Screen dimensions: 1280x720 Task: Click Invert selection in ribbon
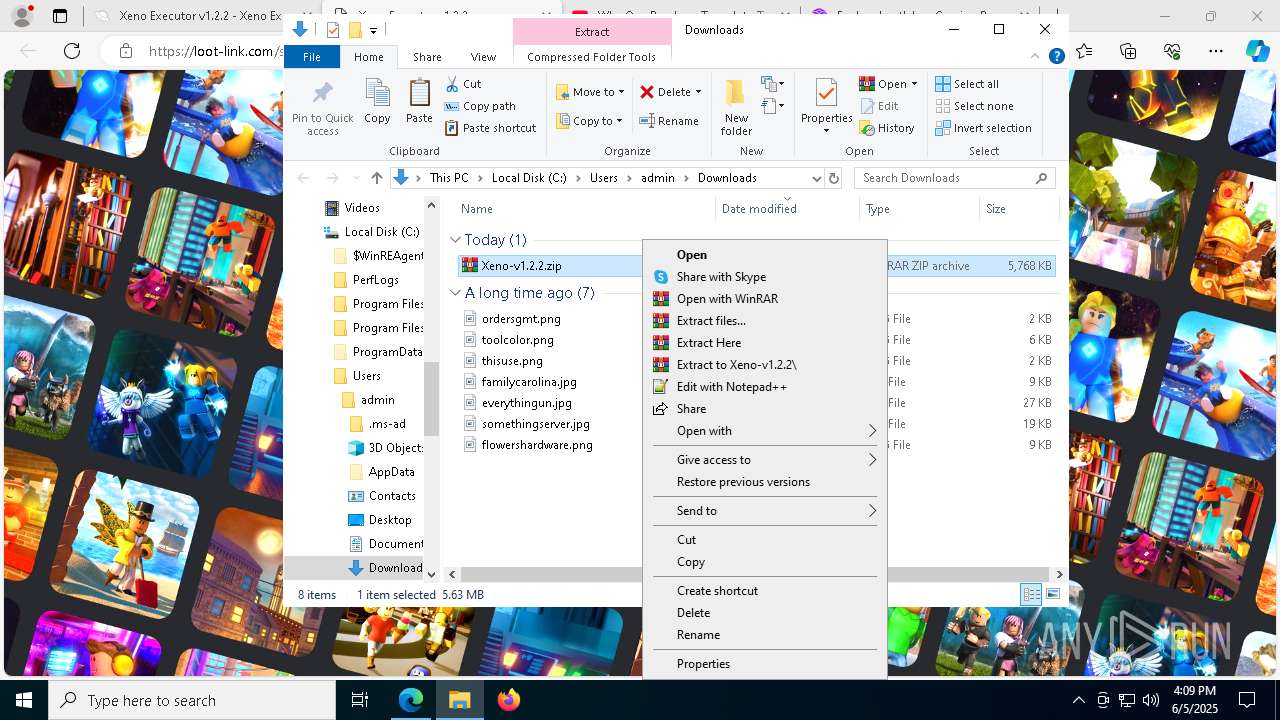[983, 128]
